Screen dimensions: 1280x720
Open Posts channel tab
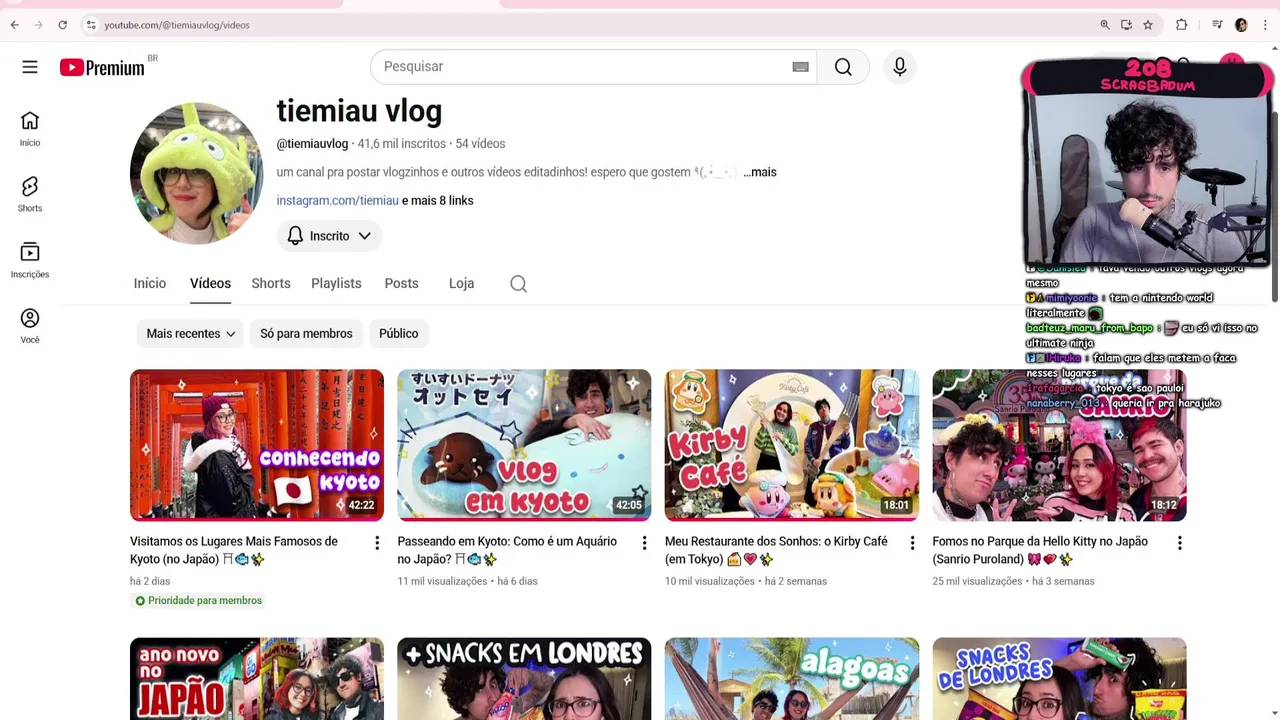click(x=401, y=284)
